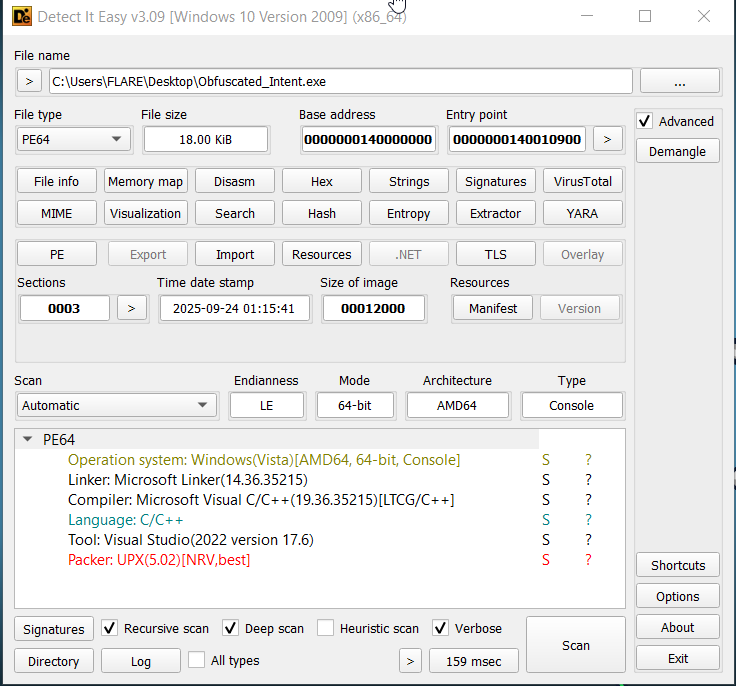Click the question mark on Packer UPX row
This screenshot has width=736, height=686.
pos(588,560)
